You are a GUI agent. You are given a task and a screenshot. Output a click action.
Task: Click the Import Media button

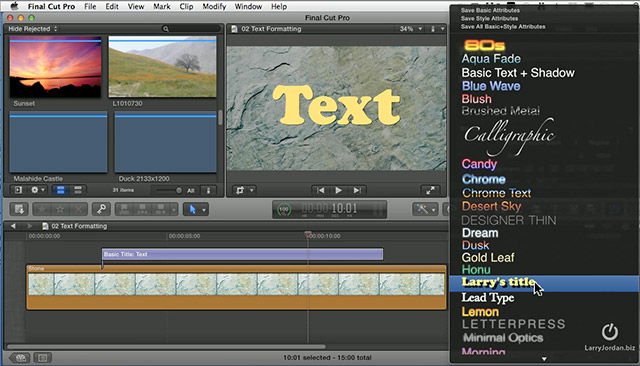coord(19,209)
